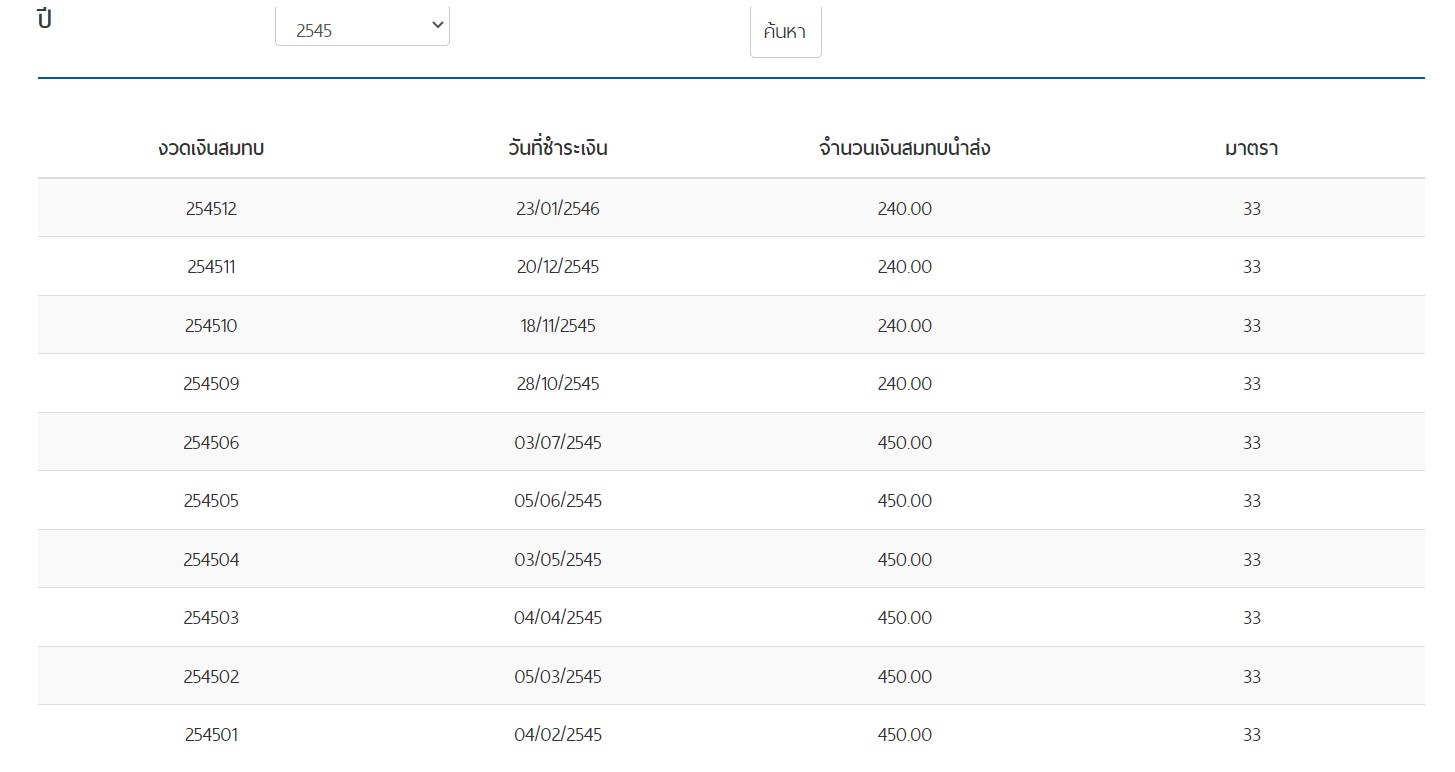Select the period 254502 cell
Viewport: 1455px width, 772px height.
211,677
